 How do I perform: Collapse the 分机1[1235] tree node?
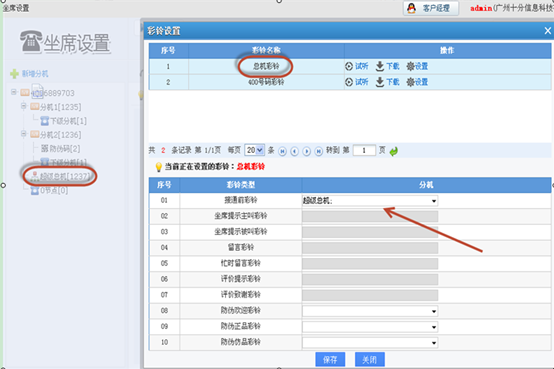tap(23, 106)
